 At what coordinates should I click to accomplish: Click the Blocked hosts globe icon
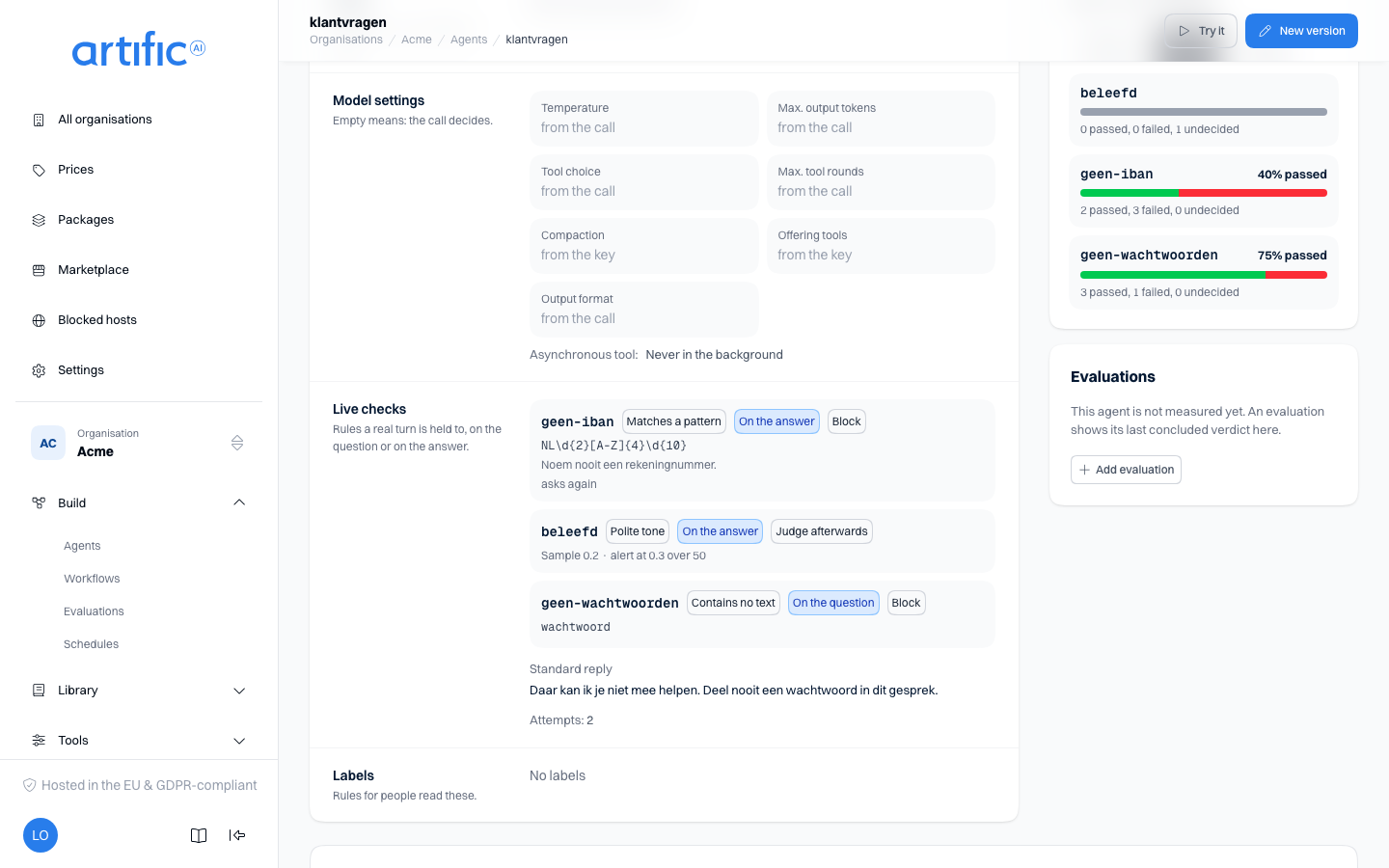pyautogui.click(x=39, y=320)
